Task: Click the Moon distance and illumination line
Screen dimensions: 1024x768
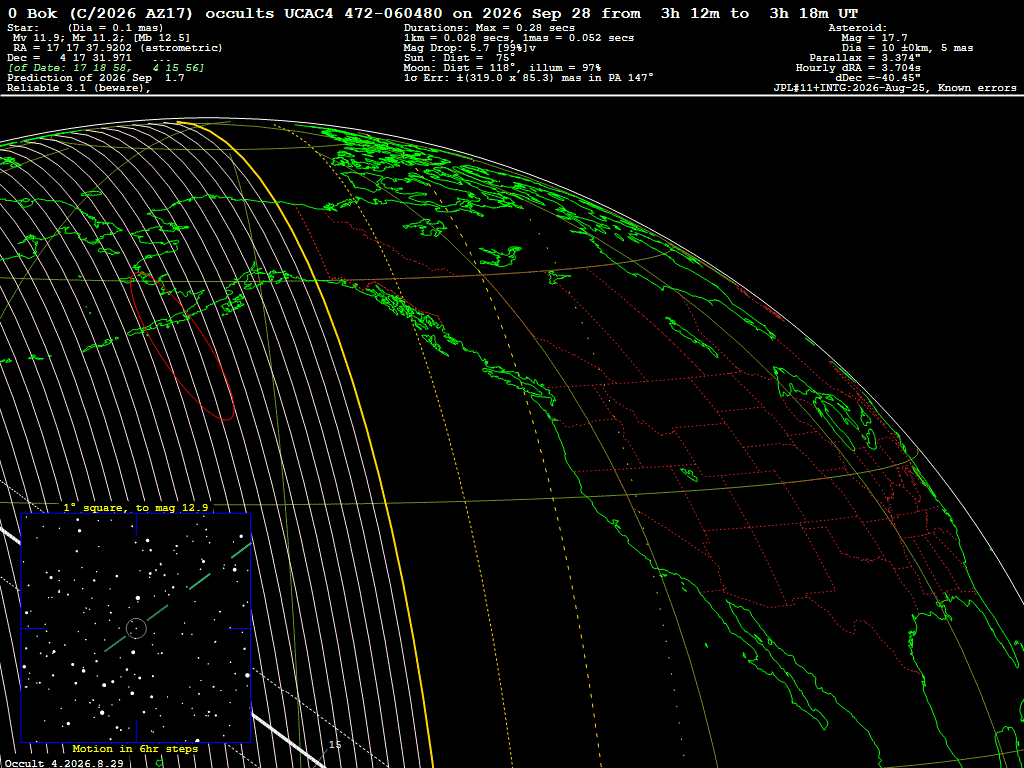Action: pos(502,67)
